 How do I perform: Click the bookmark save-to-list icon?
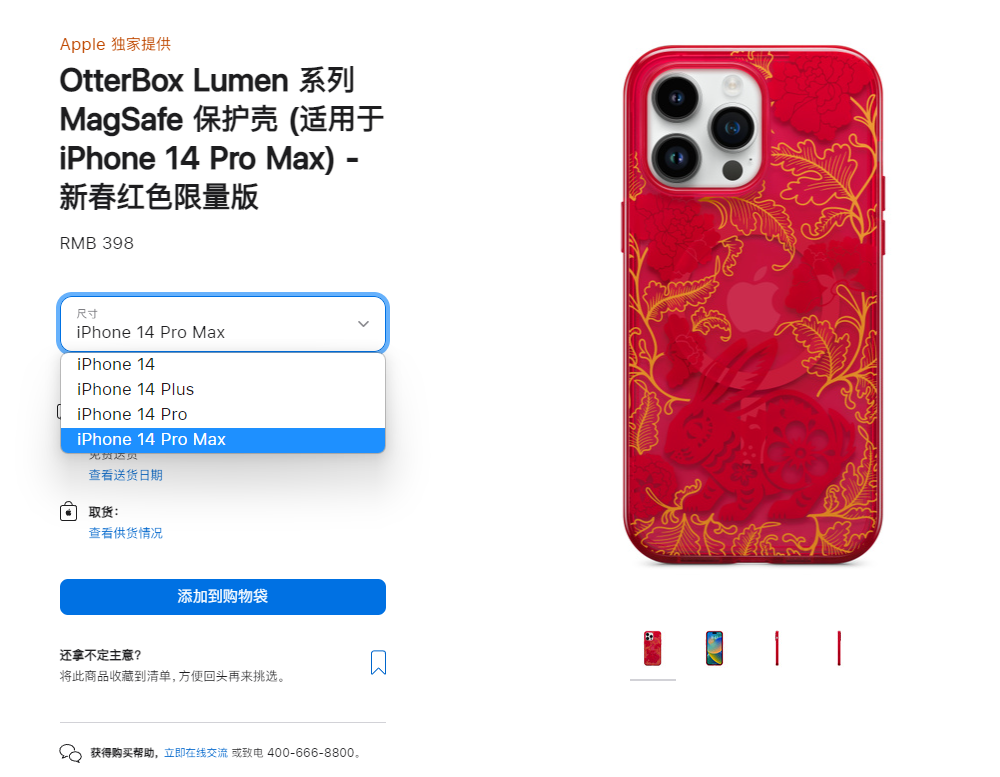(x=378, y=662)
